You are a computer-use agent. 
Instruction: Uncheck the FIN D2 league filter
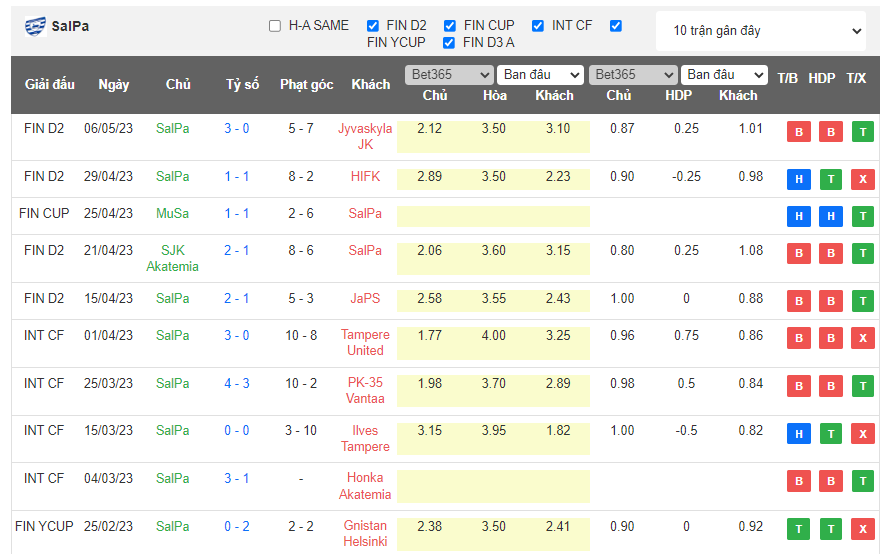pyautogui.click(x=373, y=26)
